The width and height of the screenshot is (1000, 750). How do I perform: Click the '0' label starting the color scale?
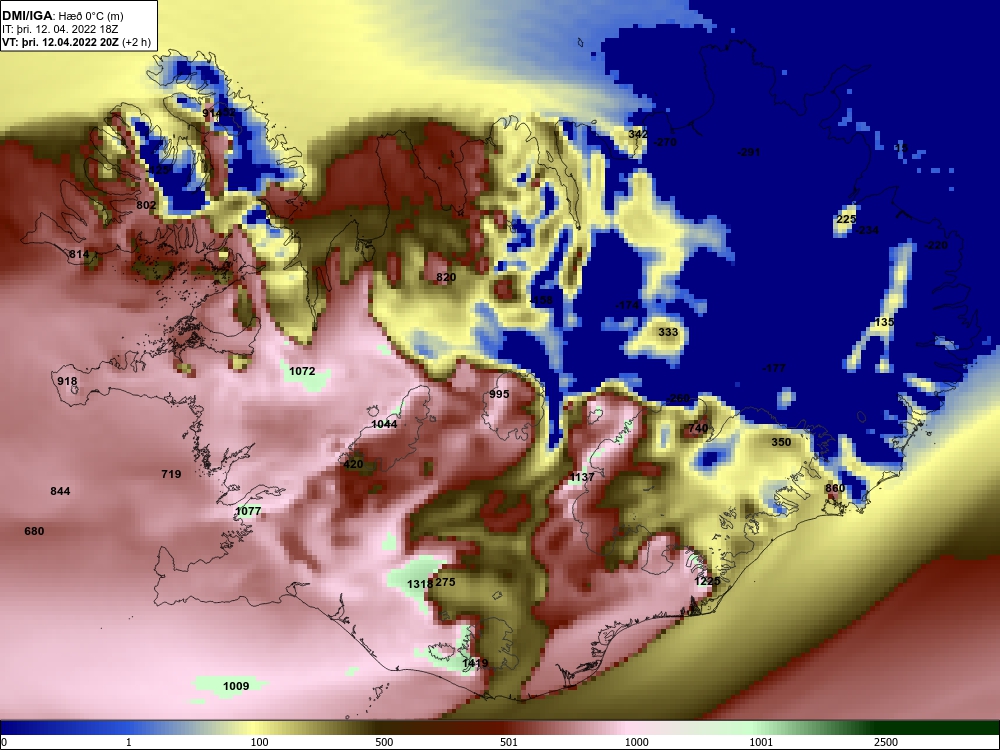(x=4, y=742)
